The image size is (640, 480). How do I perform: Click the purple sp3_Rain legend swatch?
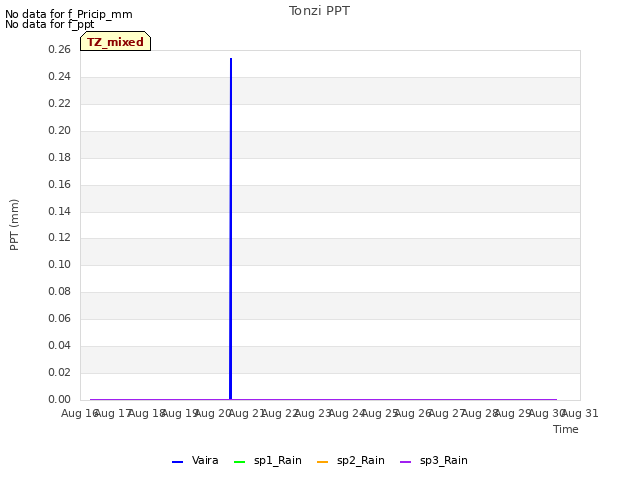tap(406, 462)
